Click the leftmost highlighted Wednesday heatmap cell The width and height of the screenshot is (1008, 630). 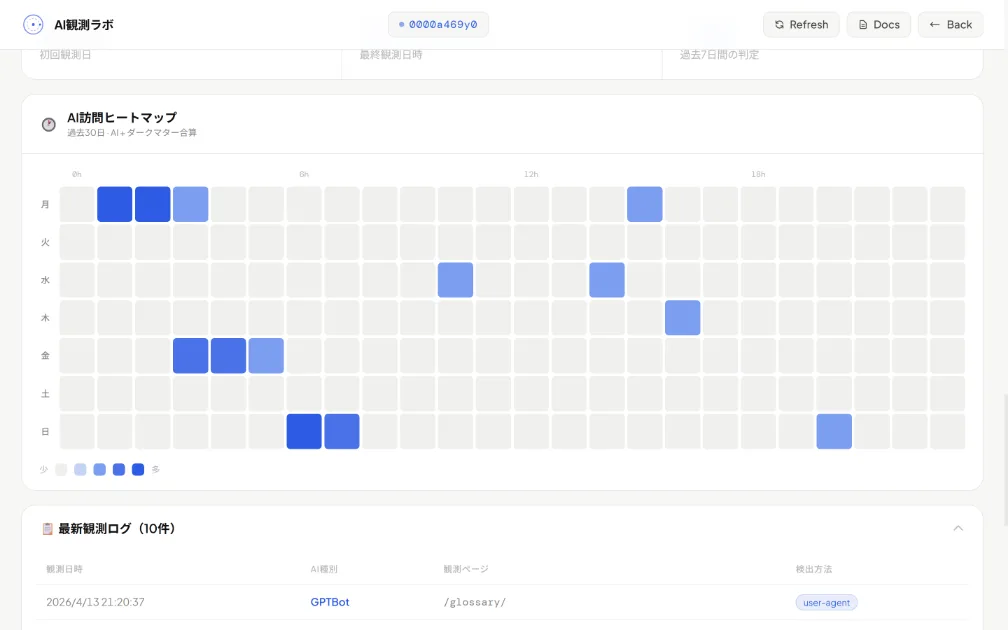(455, 280)
